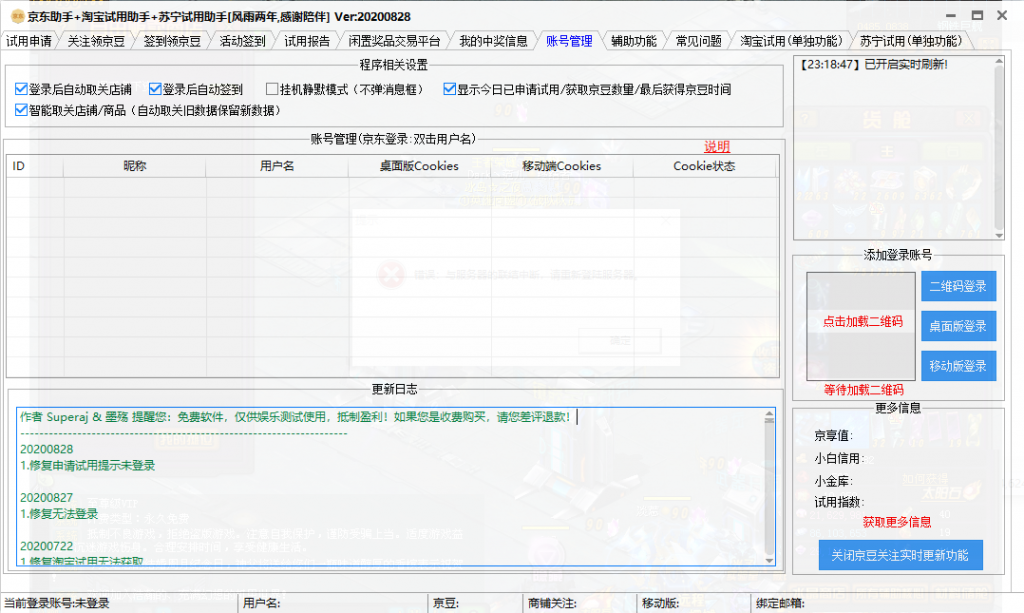1024x613 pixels.
Task: Click the message log scrollbar up arrow
Action: click(x=999, y=61)
